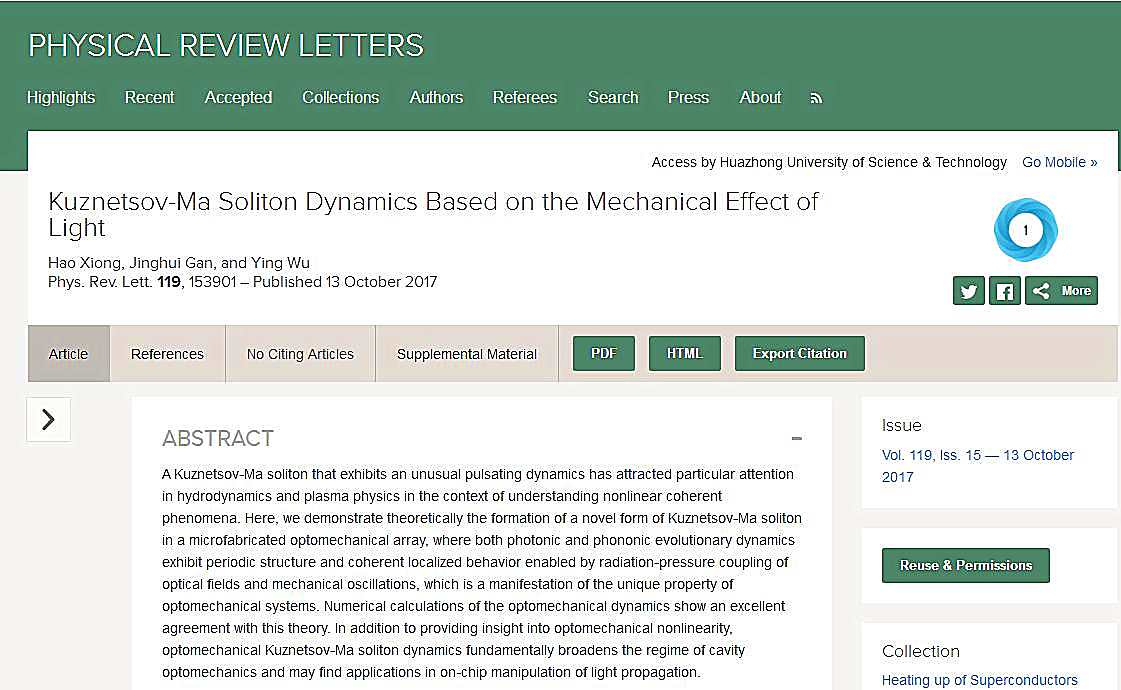Open the More share options button
1121x690 pixels.
[x=1061, y=291]
